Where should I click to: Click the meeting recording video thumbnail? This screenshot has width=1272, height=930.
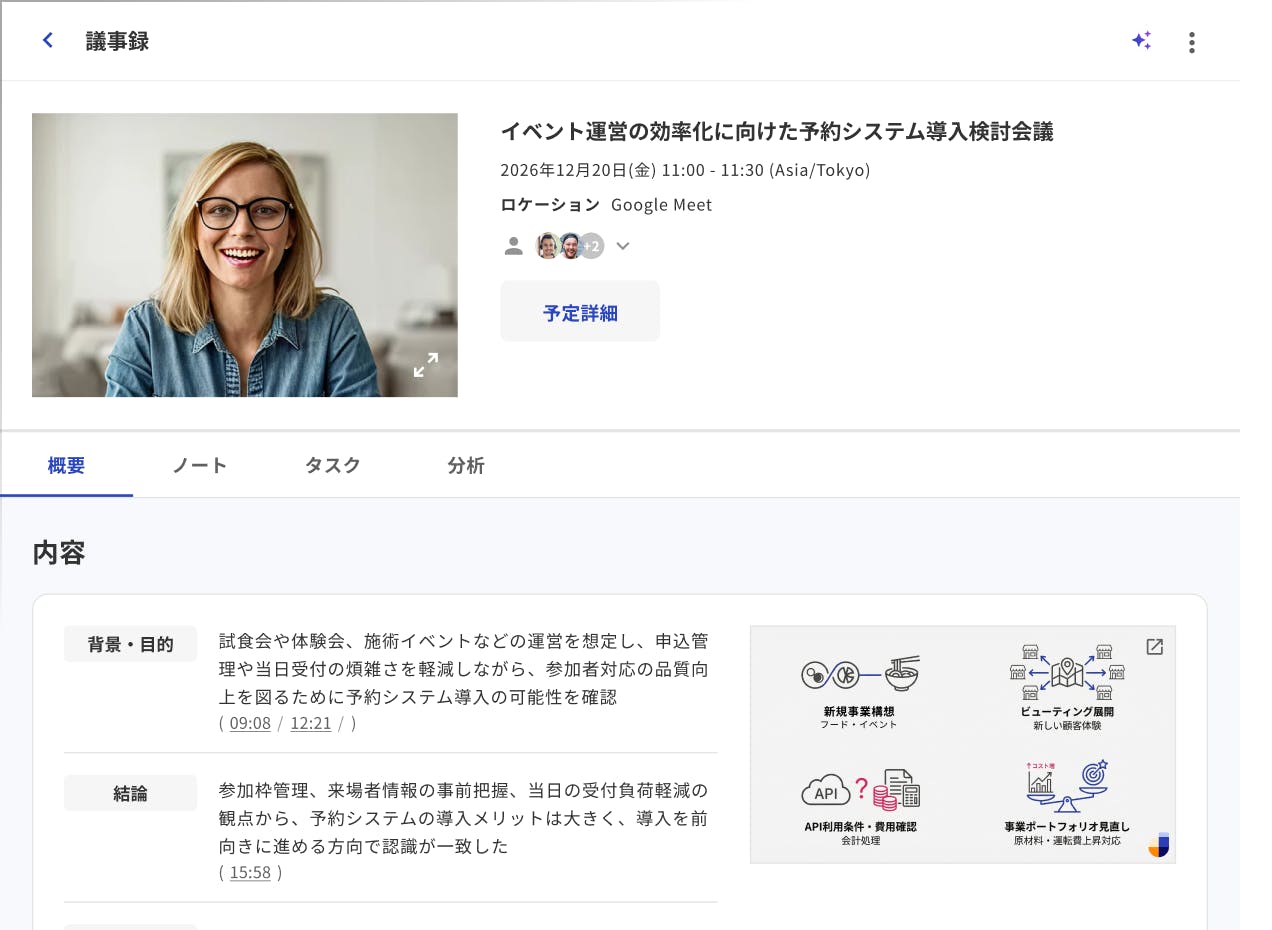pos(244,255)
